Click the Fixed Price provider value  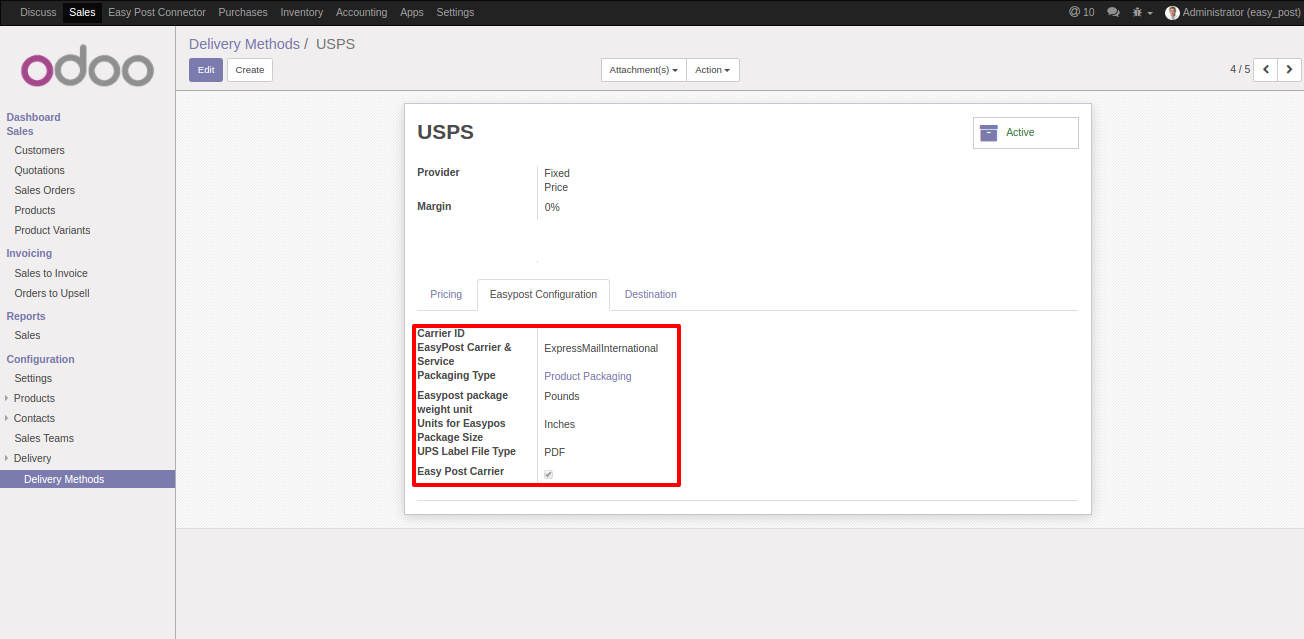click(557, 180)
